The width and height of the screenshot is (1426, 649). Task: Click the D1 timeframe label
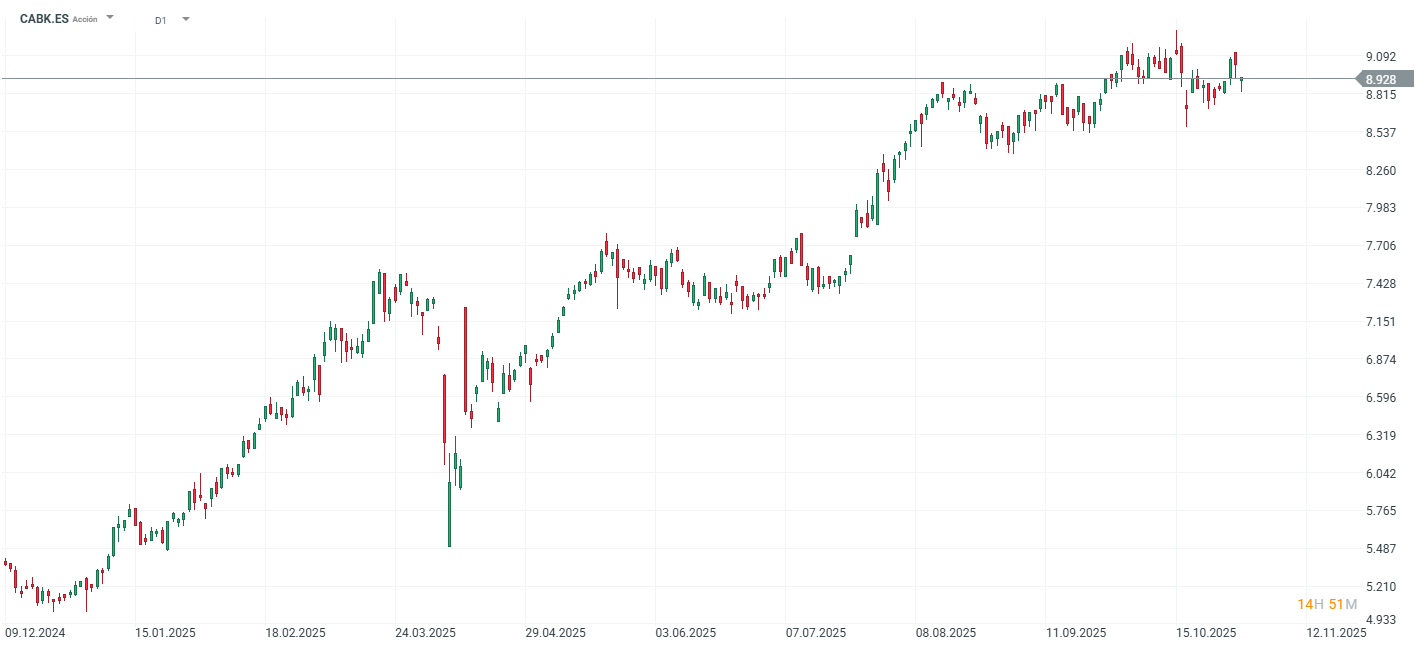click(160, 17)
